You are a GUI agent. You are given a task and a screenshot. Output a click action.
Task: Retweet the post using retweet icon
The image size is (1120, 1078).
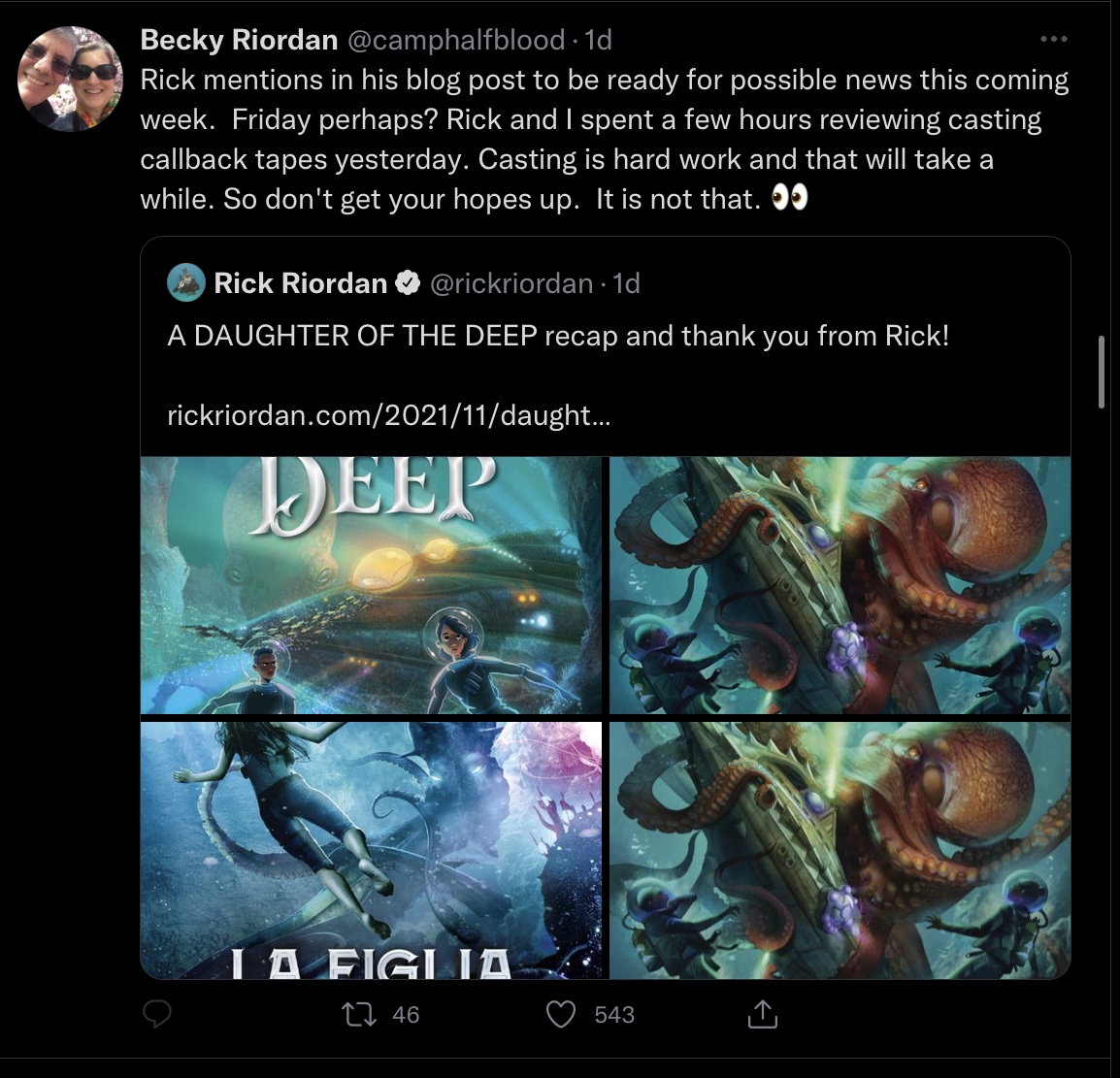[x=358, y=1015]
